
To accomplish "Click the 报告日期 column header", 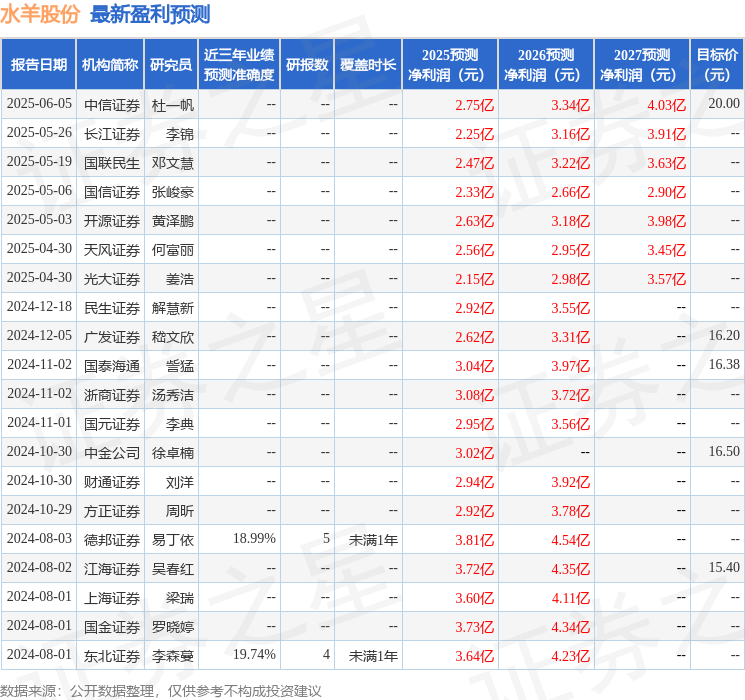I will coord(38,64).
